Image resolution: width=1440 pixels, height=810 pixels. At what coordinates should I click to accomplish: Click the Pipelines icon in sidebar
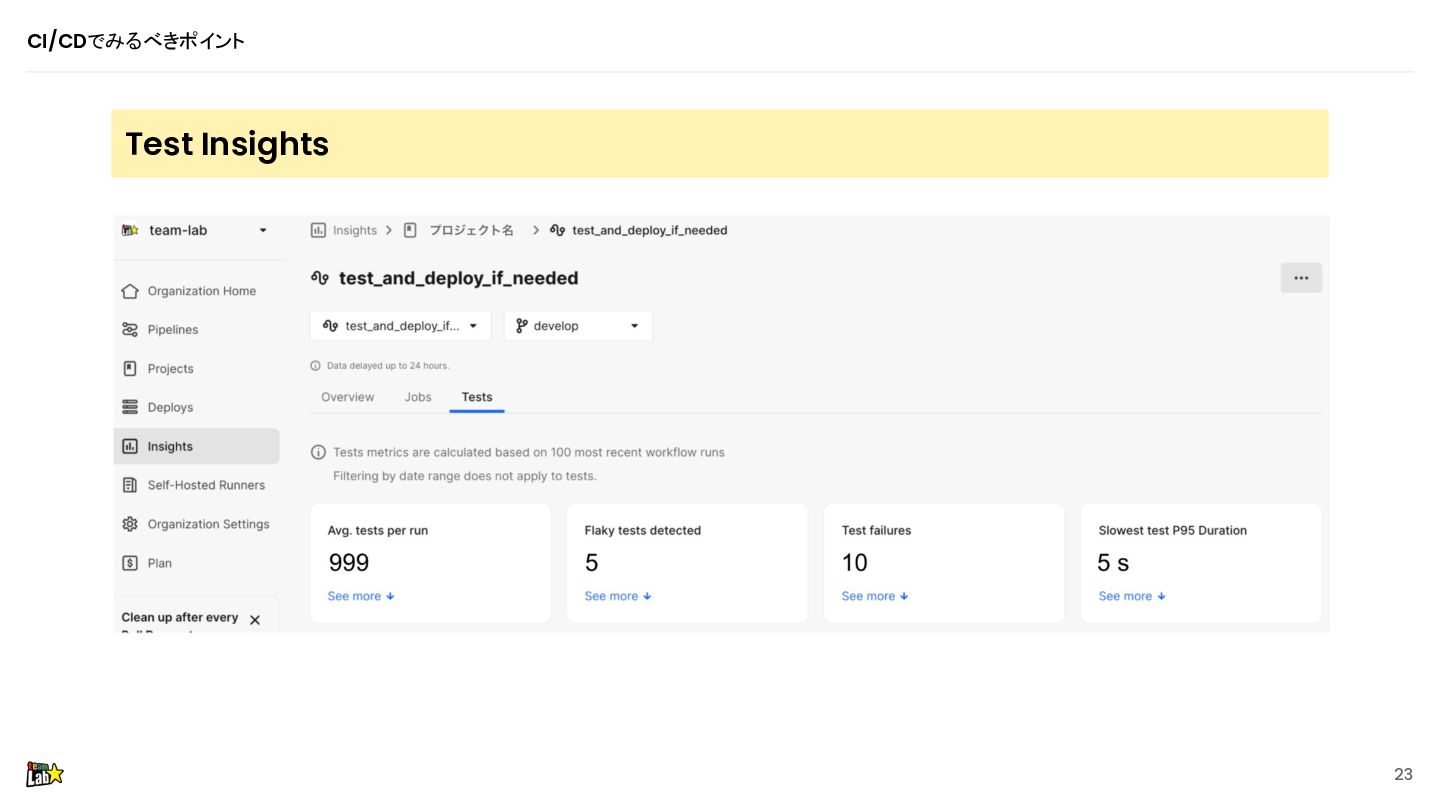(x=130, y=330)
